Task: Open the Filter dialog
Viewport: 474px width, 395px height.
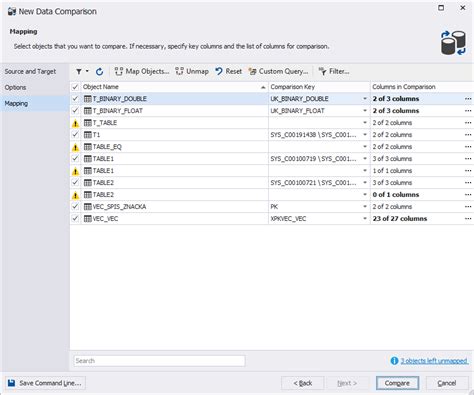Action: (x=334, y=71)
